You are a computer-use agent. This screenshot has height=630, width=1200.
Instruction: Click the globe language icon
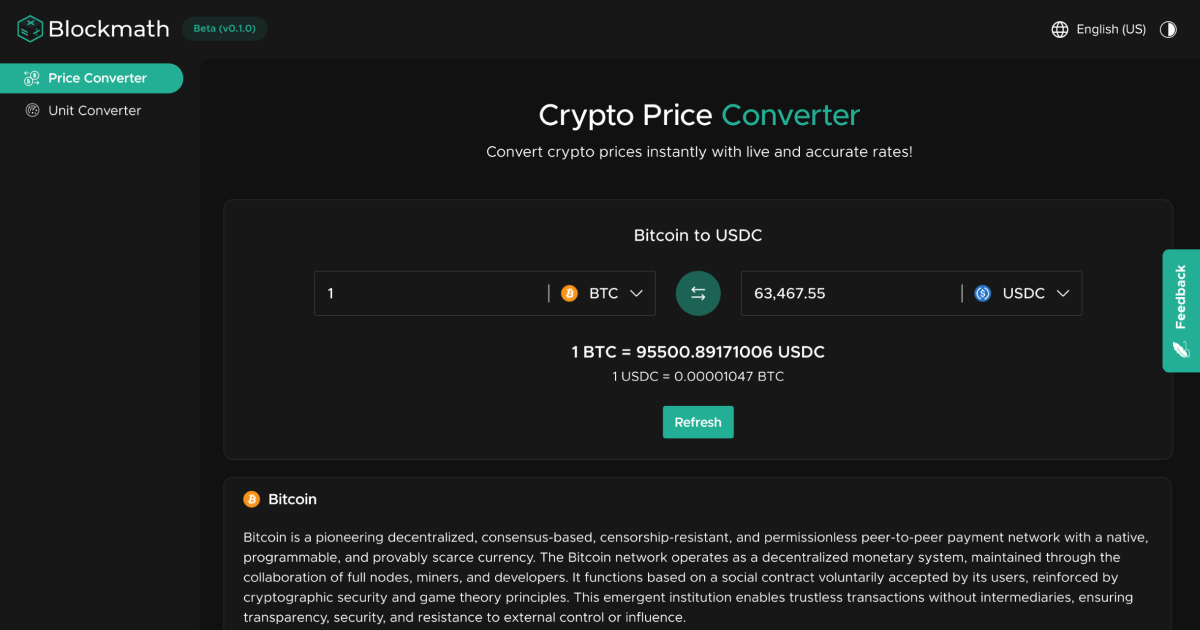click(x=1060, y=29)
